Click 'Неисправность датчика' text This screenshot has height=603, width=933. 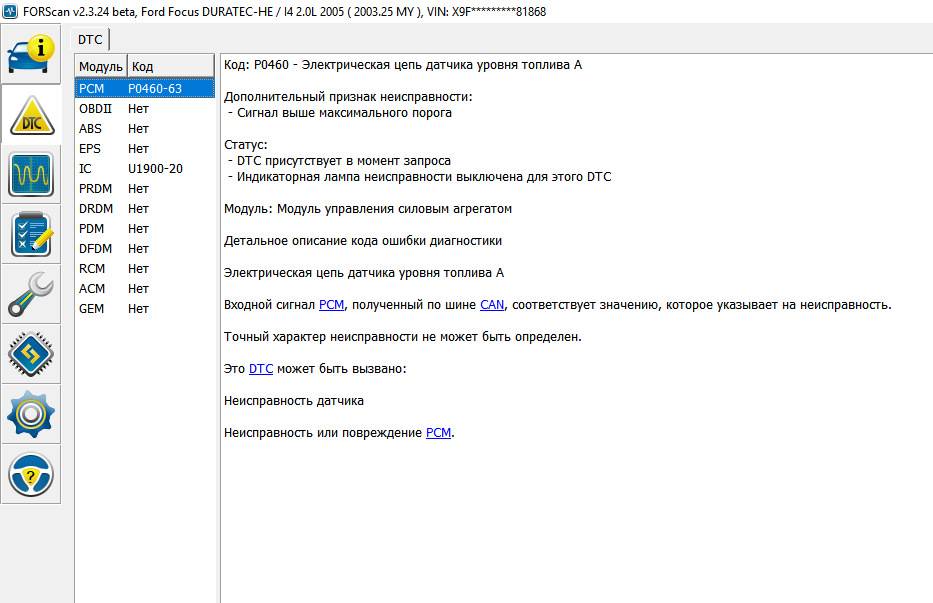click(x=294, y=401)
